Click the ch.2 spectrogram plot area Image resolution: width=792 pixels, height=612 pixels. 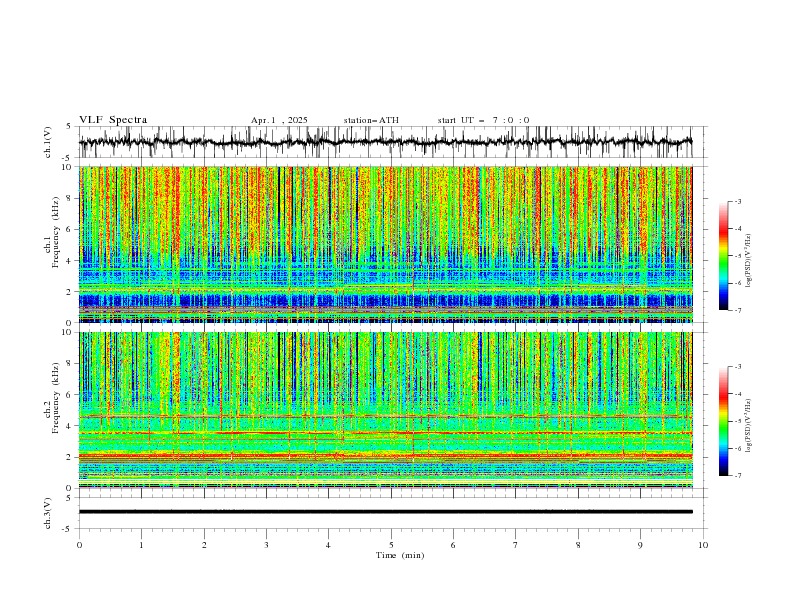point(386,410)
